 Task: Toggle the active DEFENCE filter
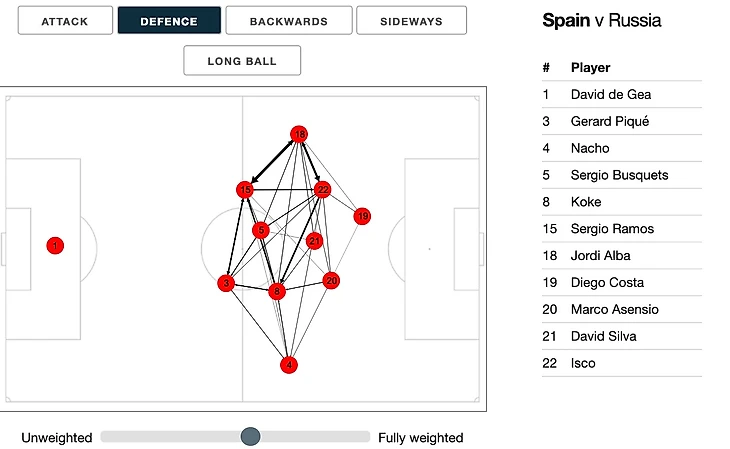click(169, 20)
